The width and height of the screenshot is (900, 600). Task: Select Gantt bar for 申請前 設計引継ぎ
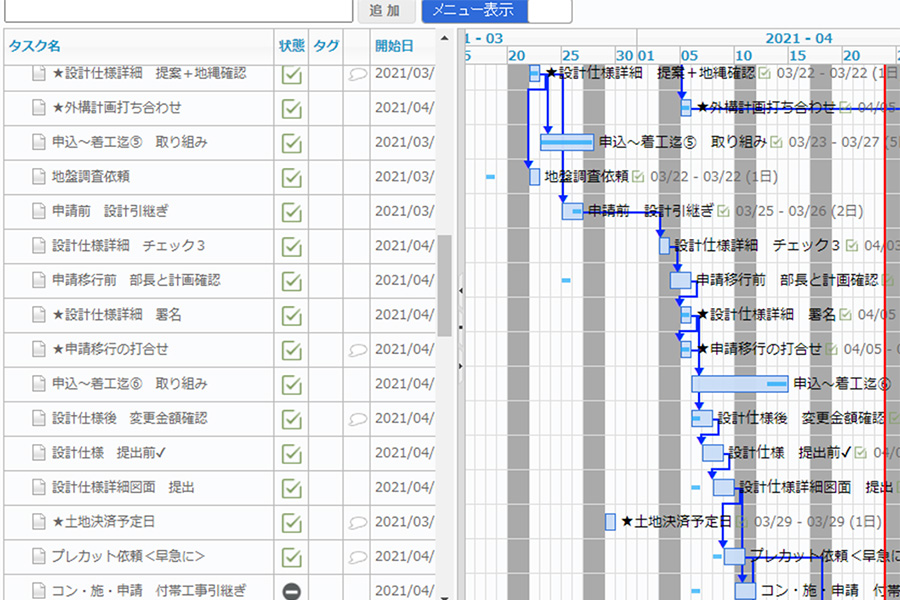pyautogui.click(x=572, y=211)
